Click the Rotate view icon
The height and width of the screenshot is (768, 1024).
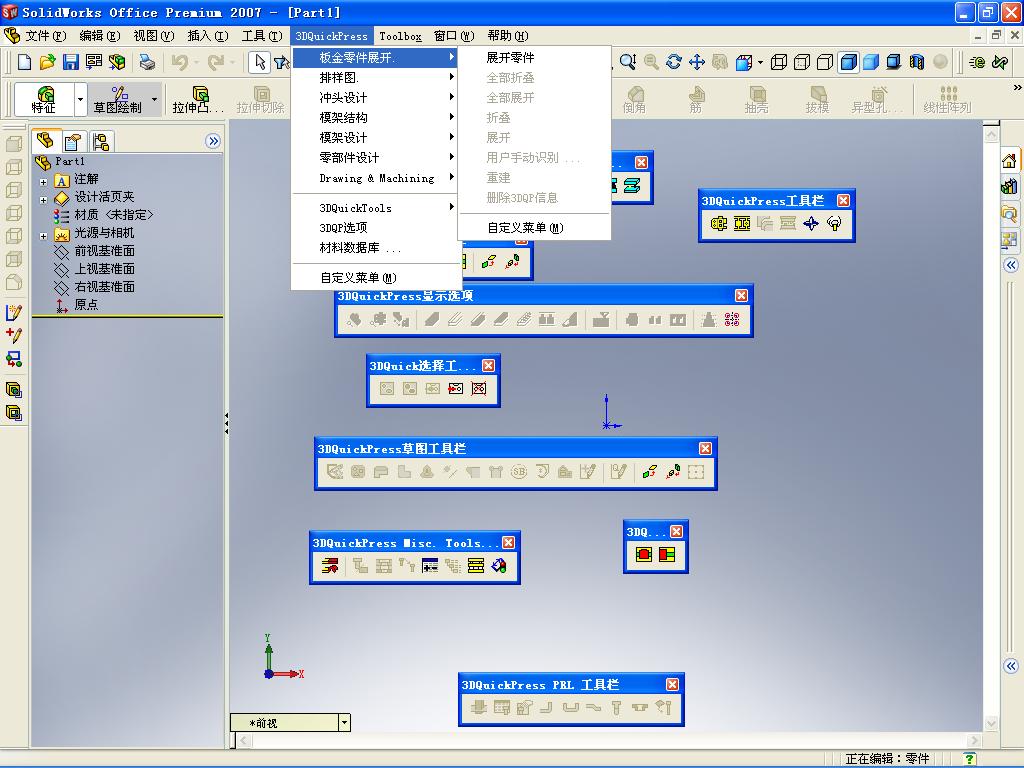coord(673,62)
